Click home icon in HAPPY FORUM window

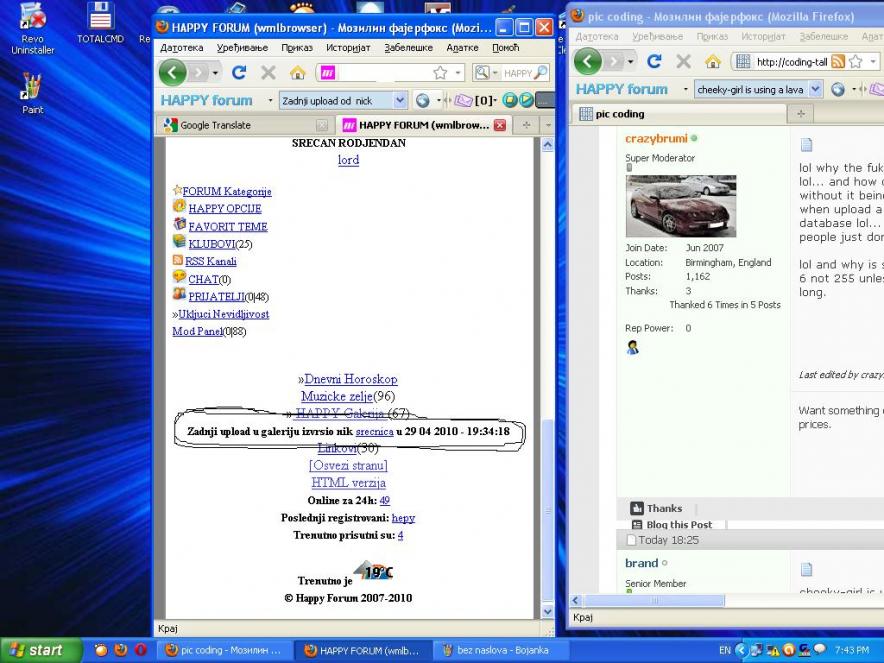point(297,73)
